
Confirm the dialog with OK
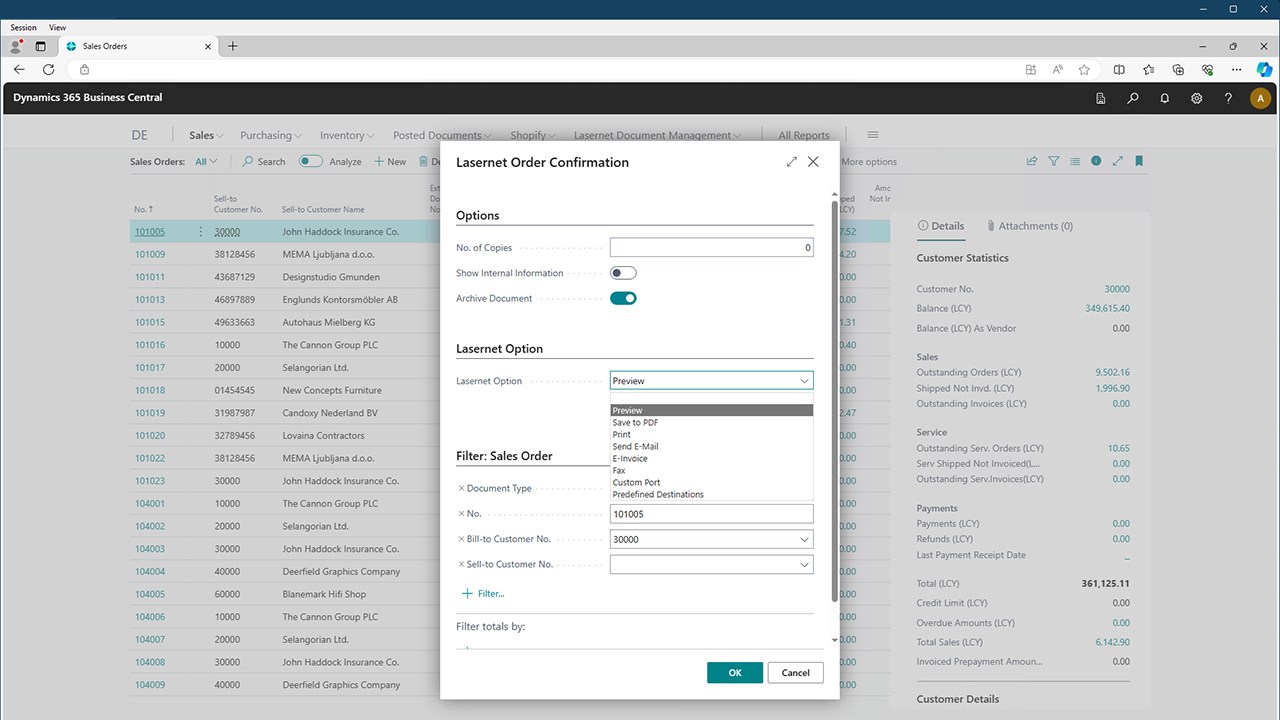(735, 673)
